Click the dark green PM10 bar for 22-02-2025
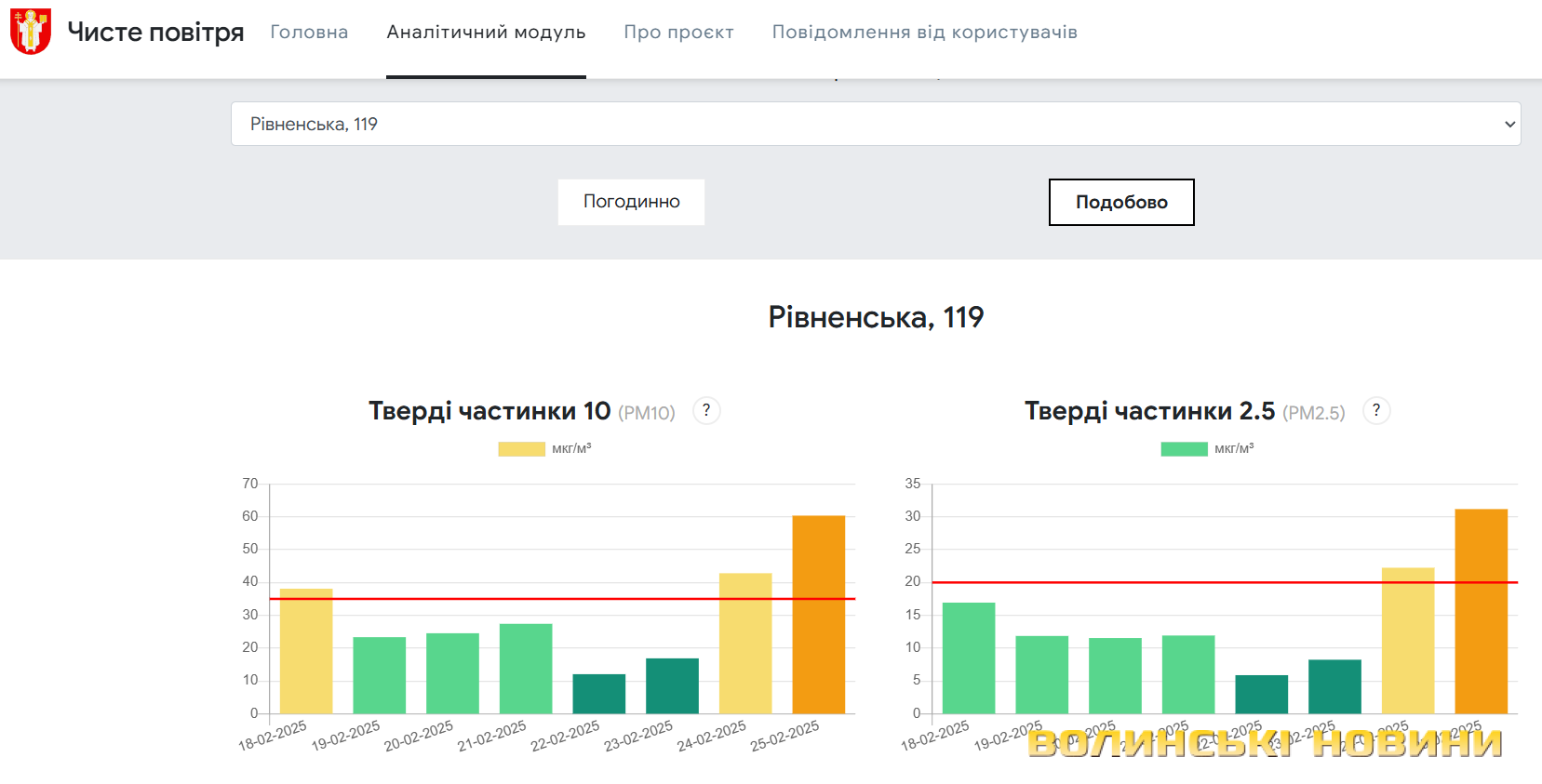Image resolution: width=1542 pixels, height=784 pixels. 598,694
